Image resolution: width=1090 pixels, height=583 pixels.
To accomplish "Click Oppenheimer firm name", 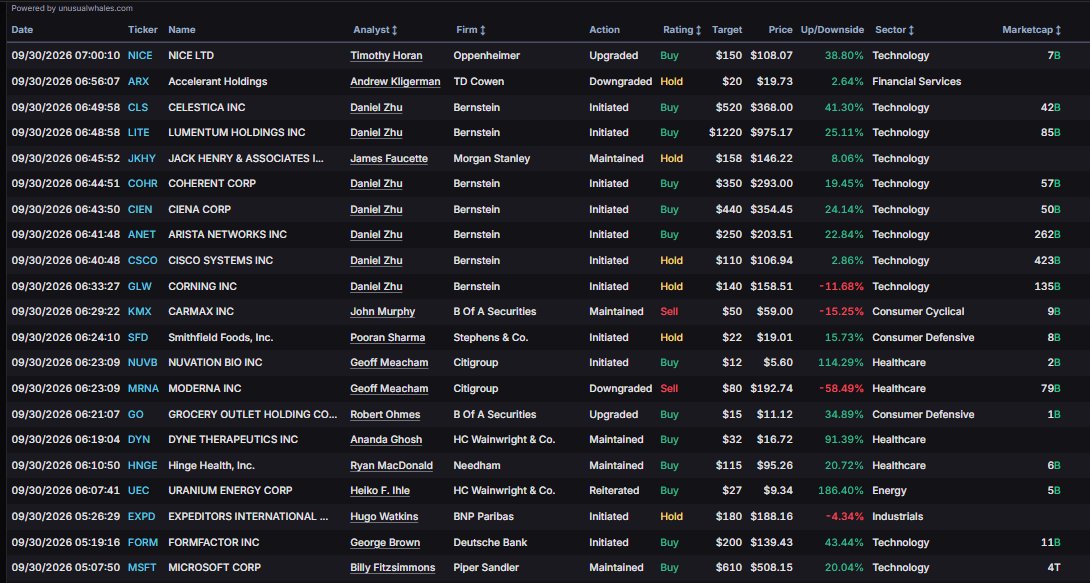I will (487, 56).
